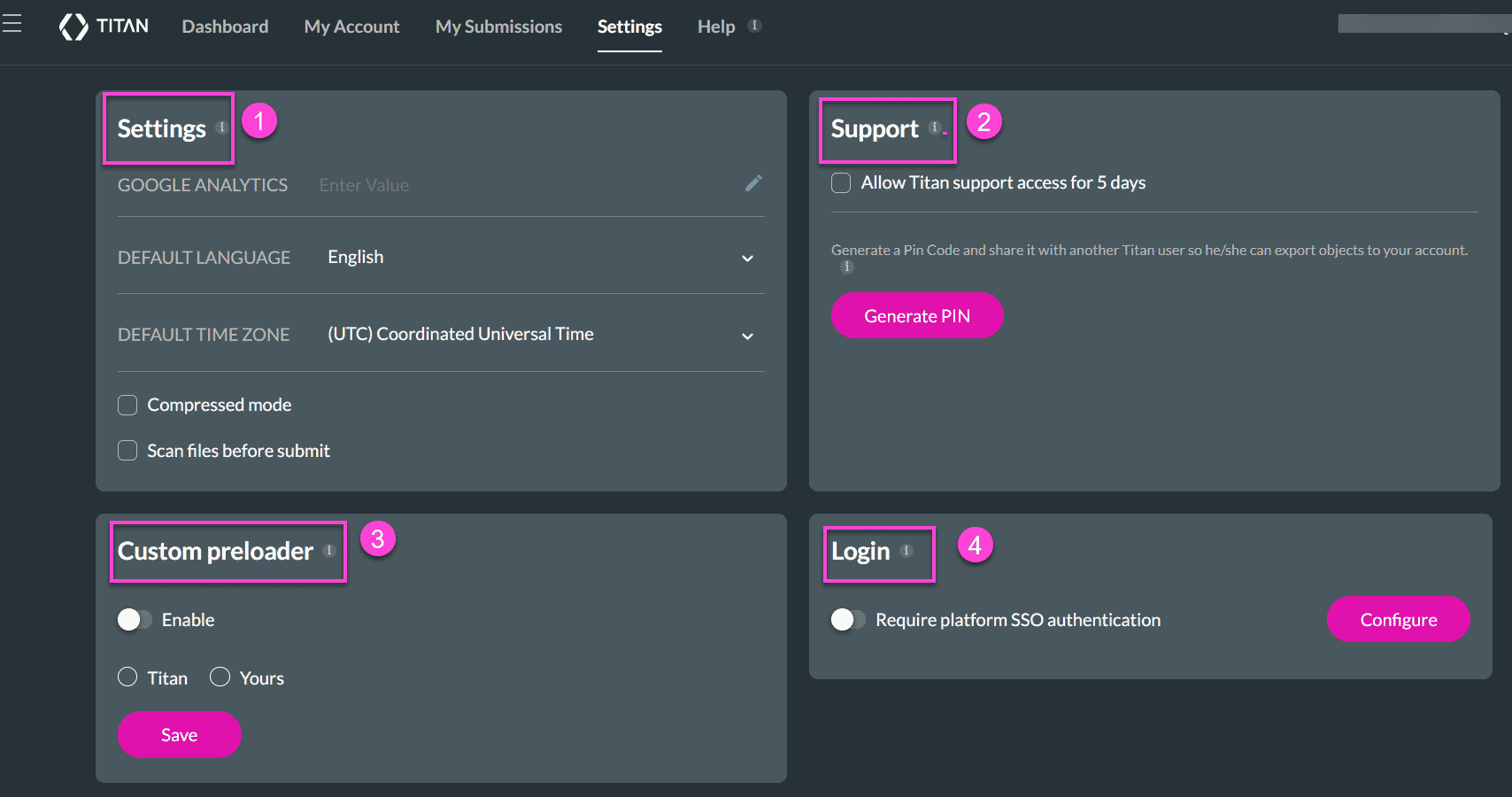The height and width of the screenshot is (797, 1512).
Task: Select the Yours preloader radio option
Action: (220, 677)
